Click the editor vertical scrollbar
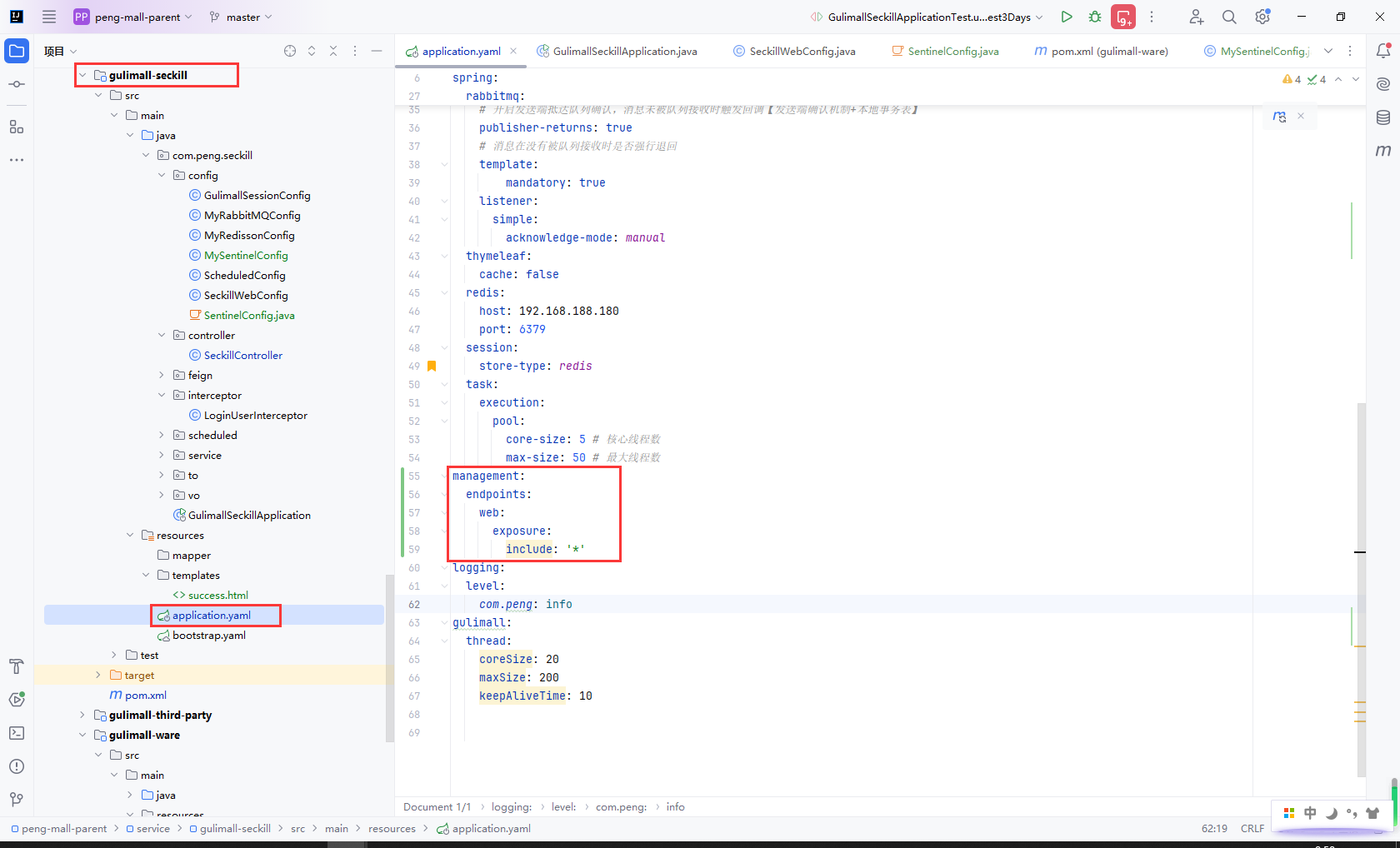The image size is (1400, 848). coord(1362,590)
